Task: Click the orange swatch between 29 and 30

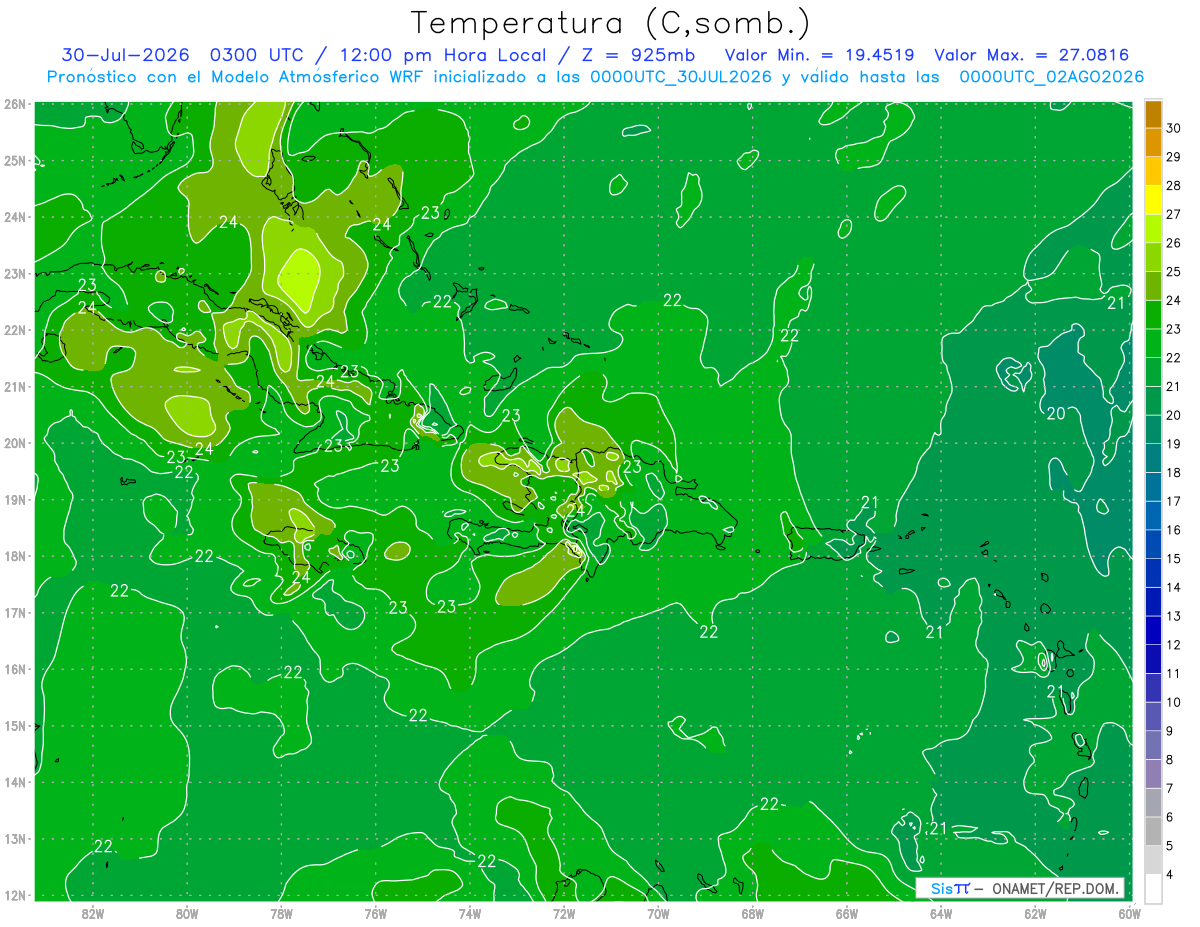Action: (1153, 143)
